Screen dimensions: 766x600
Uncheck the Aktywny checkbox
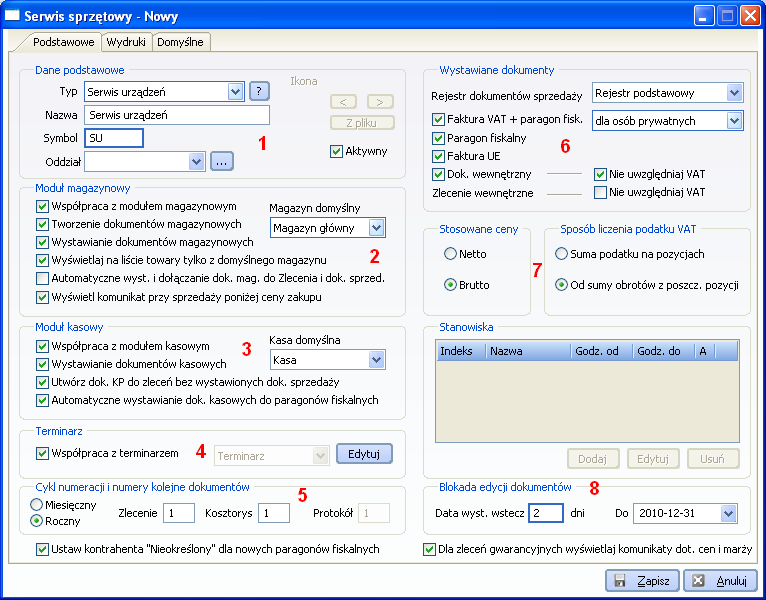coord(336,151)
